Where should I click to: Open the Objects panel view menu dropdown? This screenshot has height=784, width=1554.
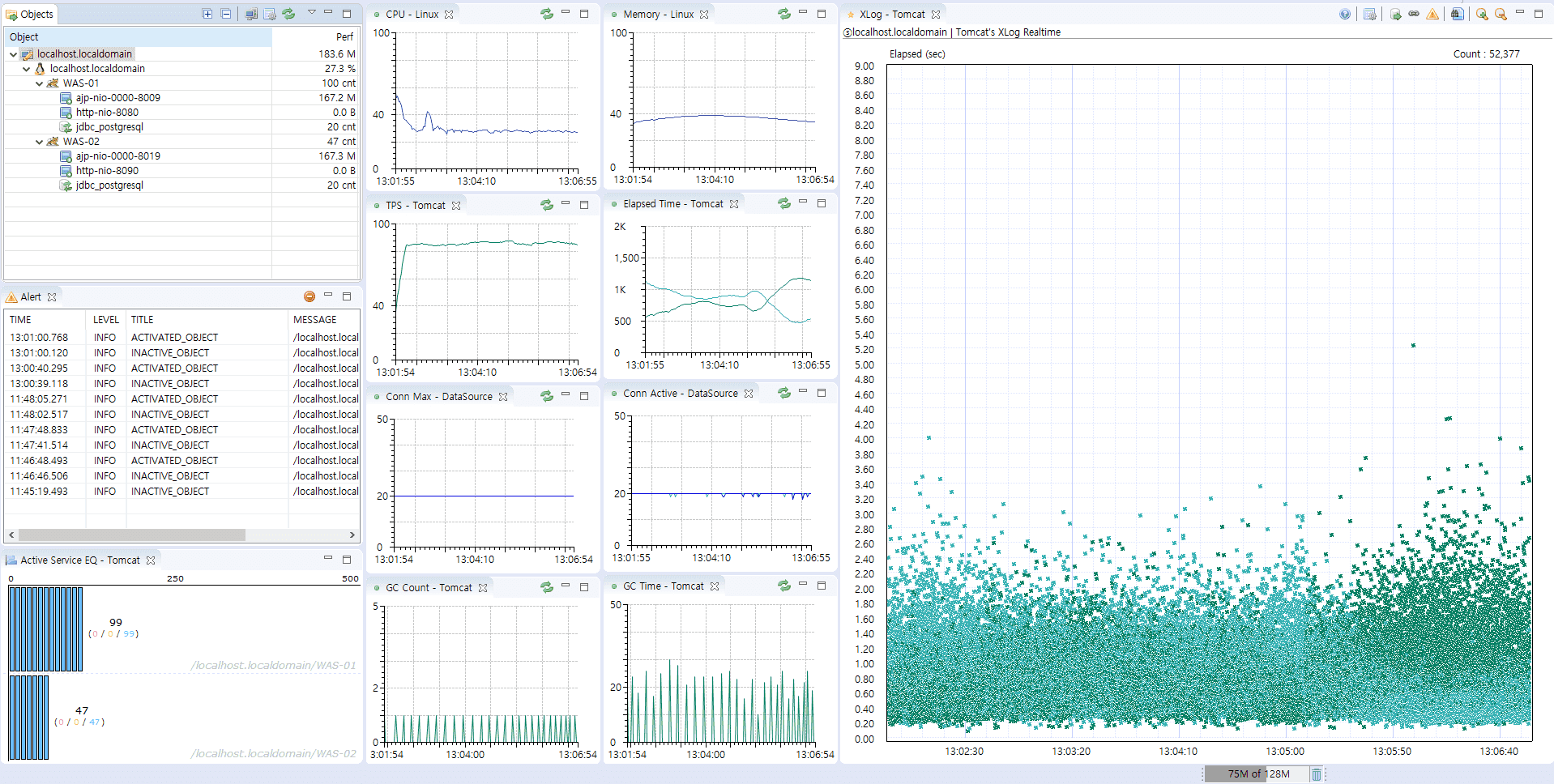point(312,13)
